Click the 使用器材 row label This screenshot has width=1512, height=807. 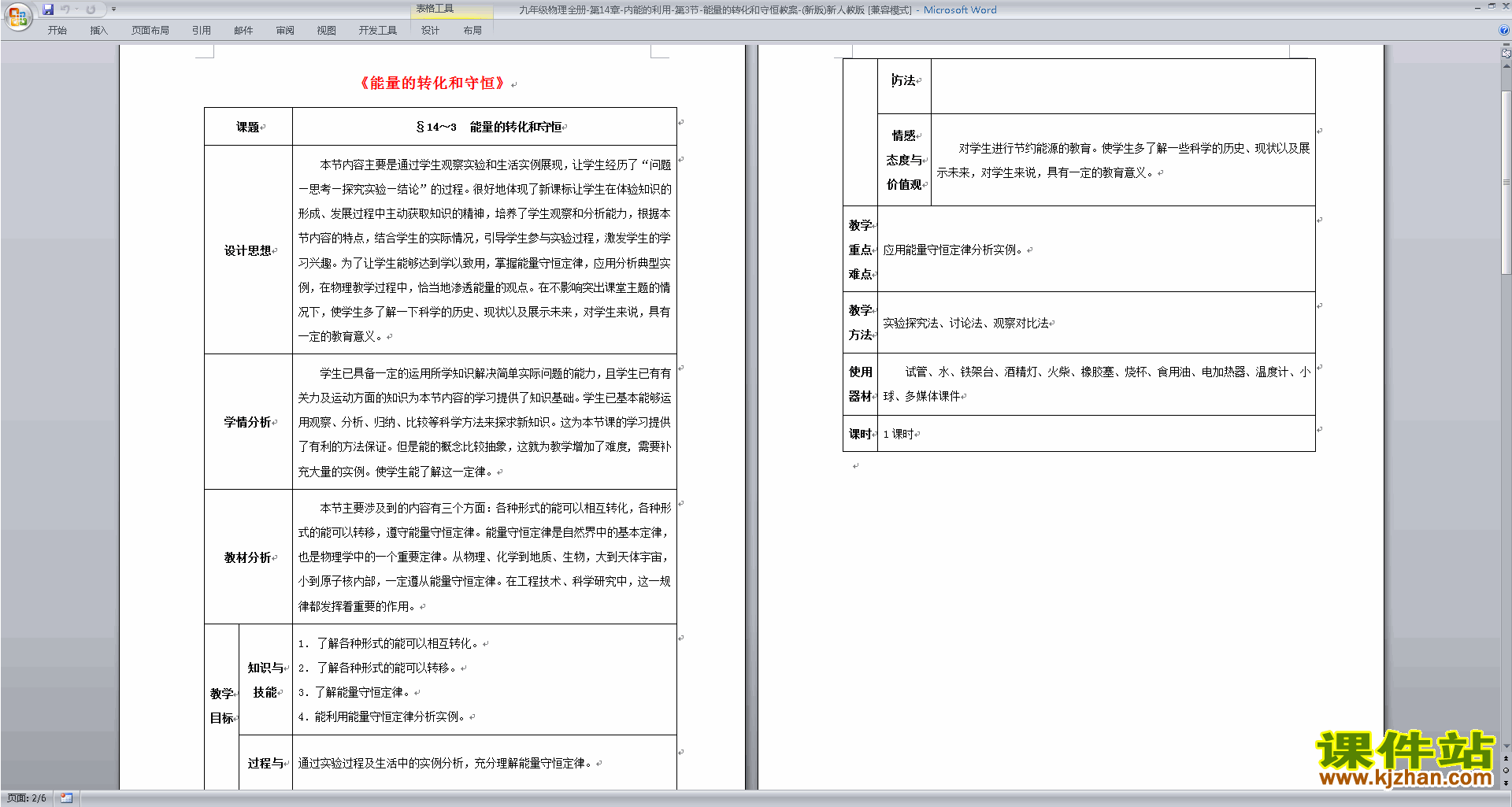860,384
